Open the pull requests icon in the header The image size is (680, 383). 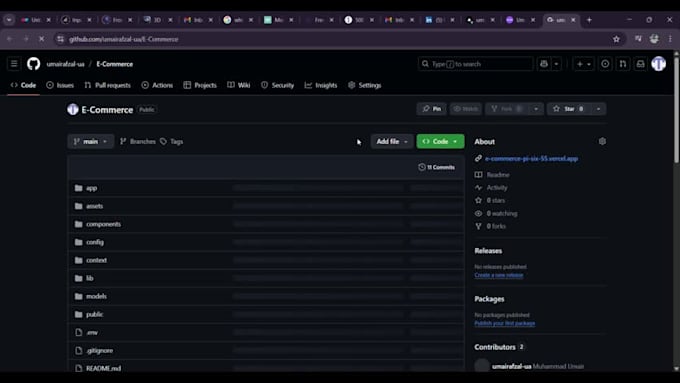point(623,64)
